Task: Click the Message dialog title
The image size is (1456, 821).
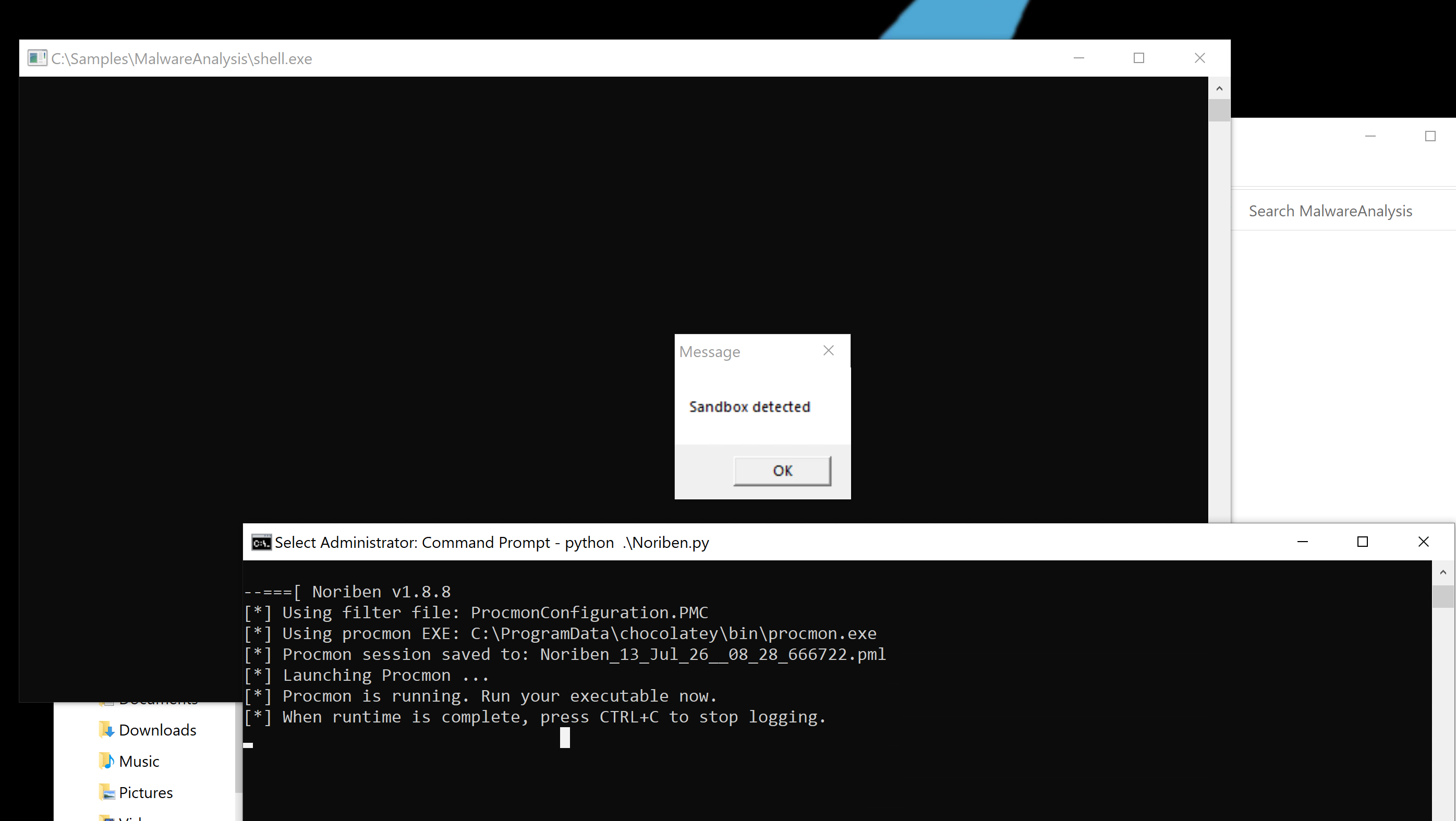Action: tap(709, 352)
